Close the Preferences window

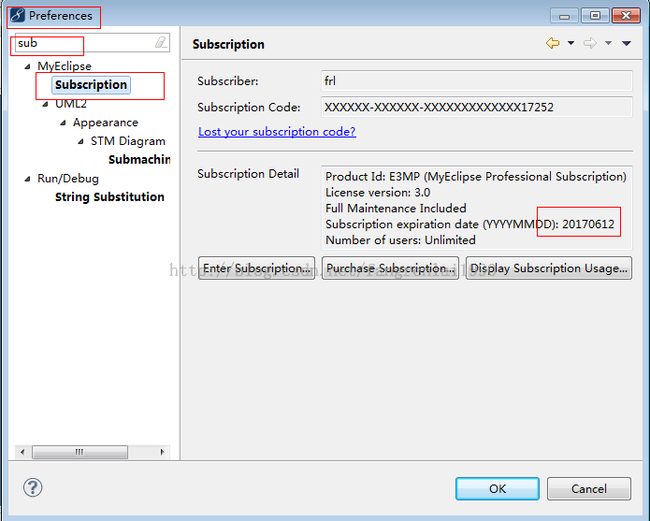coord(626,16)
